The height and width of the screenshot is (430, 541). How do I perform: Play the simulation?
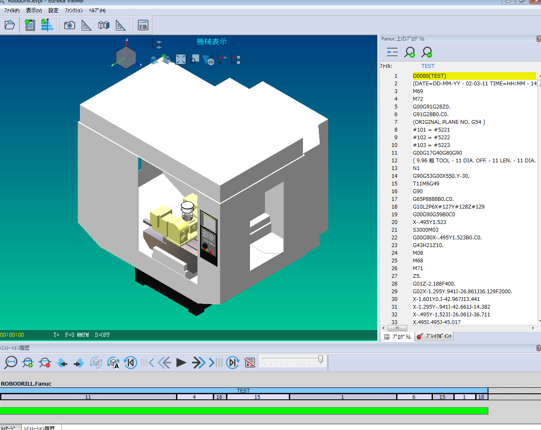click(x=181, y=362)
